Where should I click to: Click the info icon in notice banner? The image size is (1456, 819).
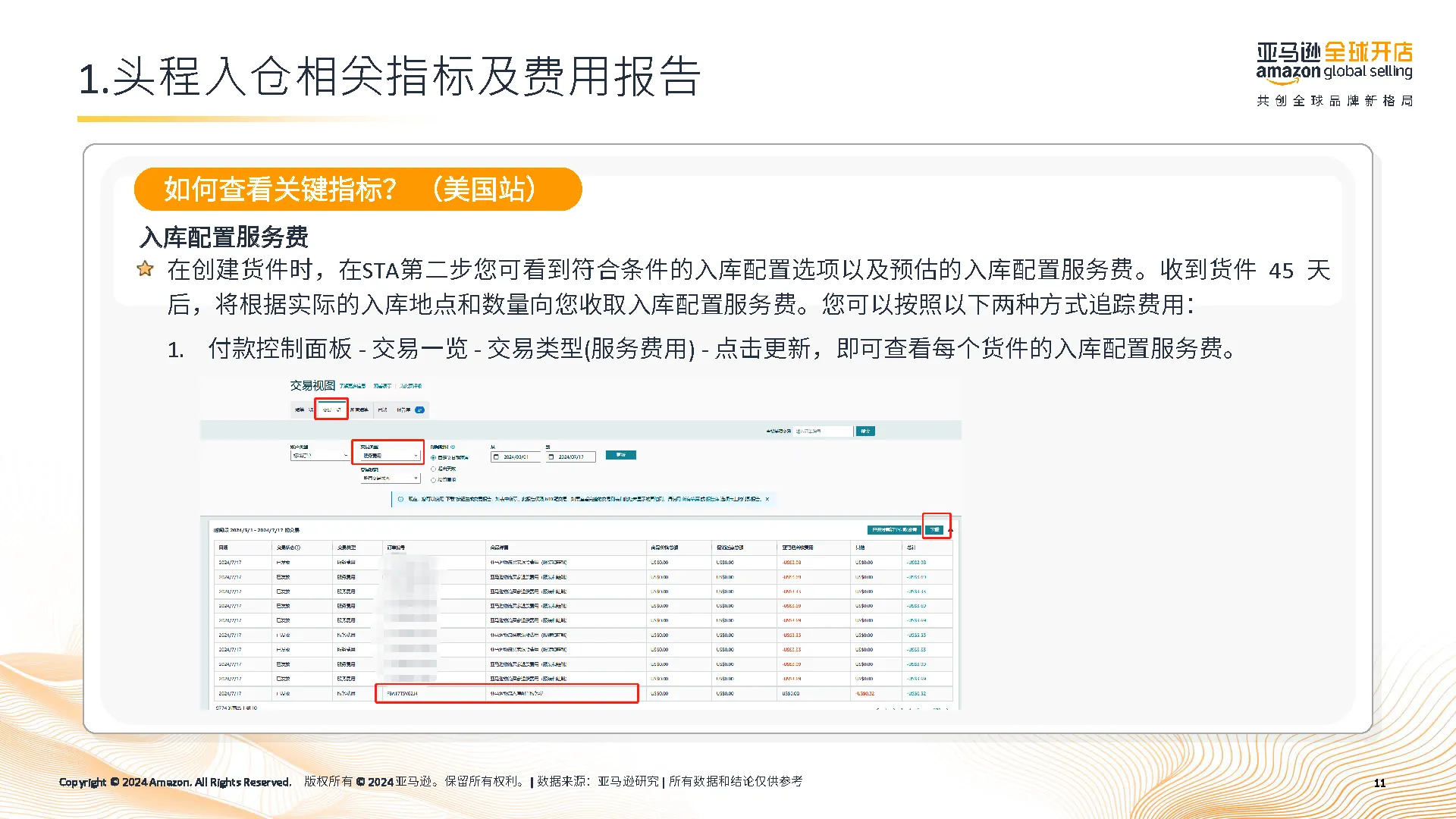click(400, 499)
